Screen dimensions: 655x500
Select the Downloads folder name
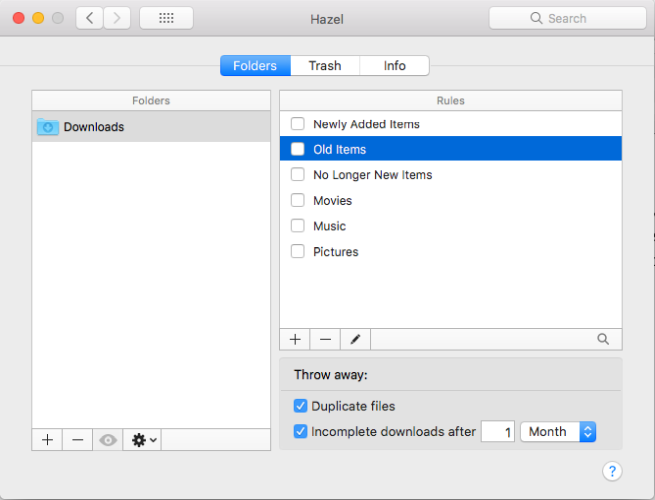[94, 127]
